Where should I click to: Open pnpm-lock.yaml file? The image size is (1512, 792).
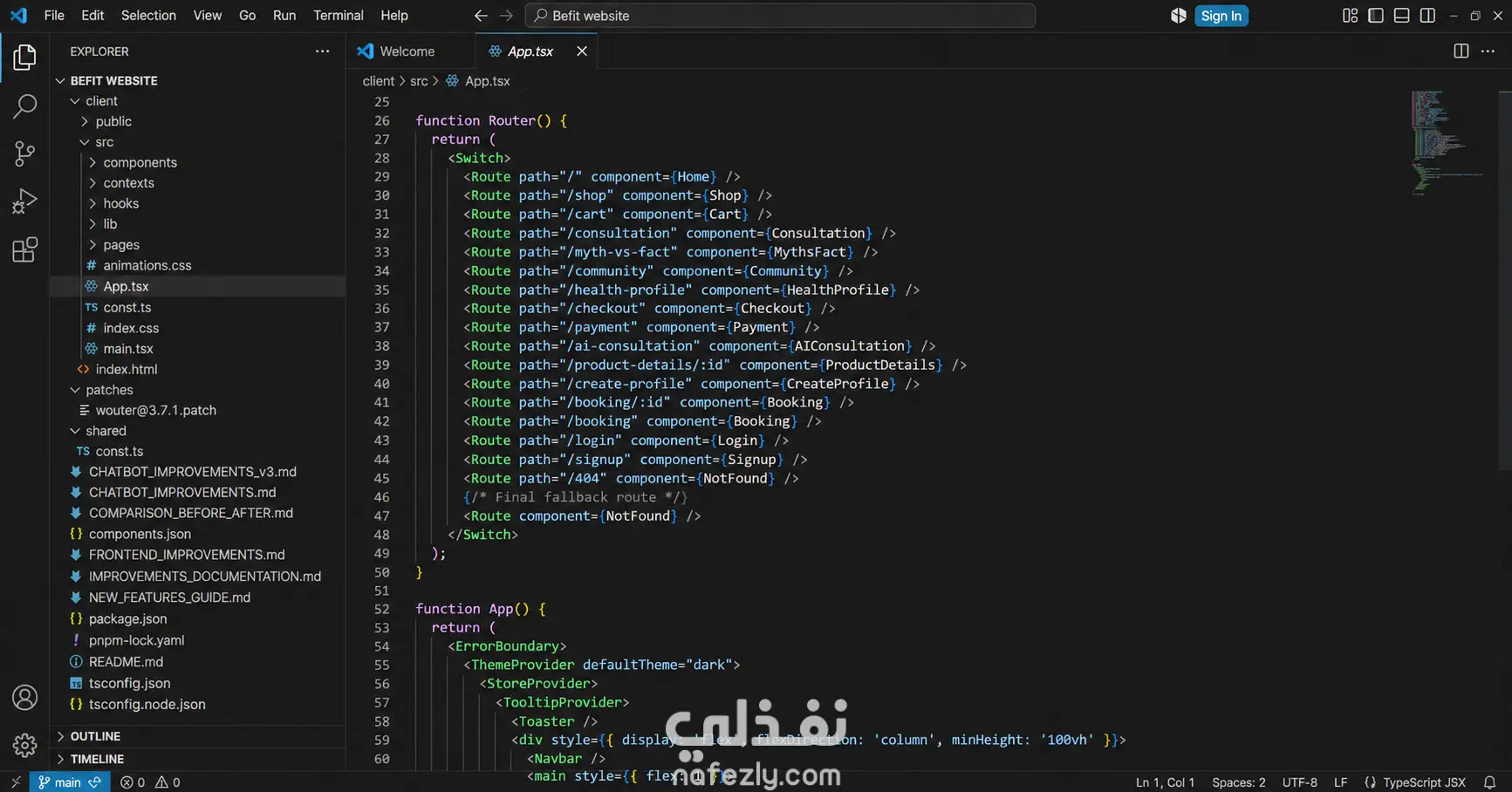(136, 640)
